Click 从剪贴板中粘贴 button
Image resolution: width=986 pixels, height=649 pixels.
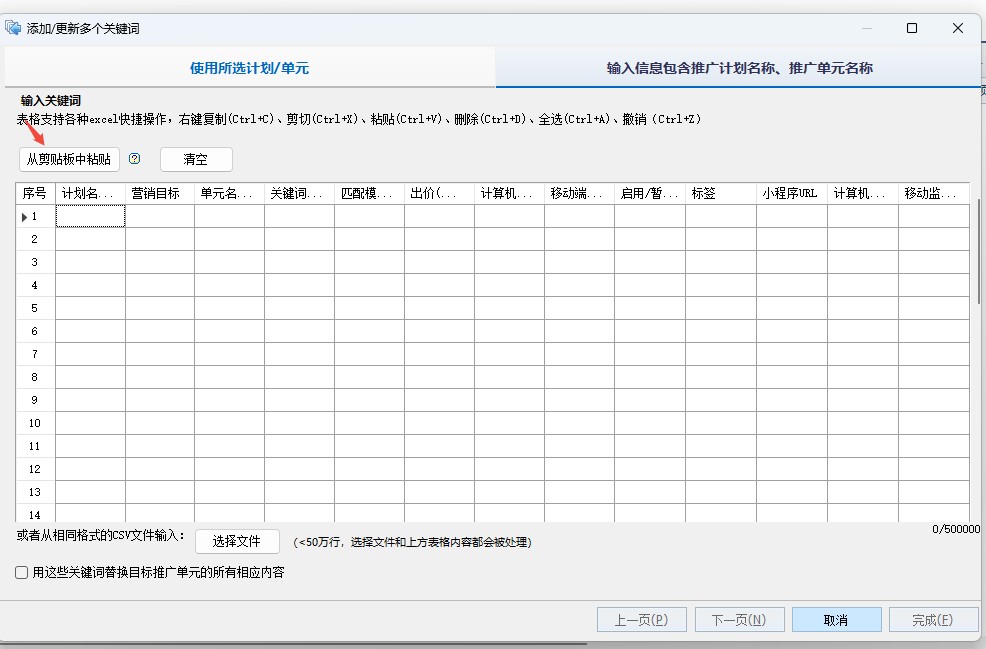[x=69, y=159]
